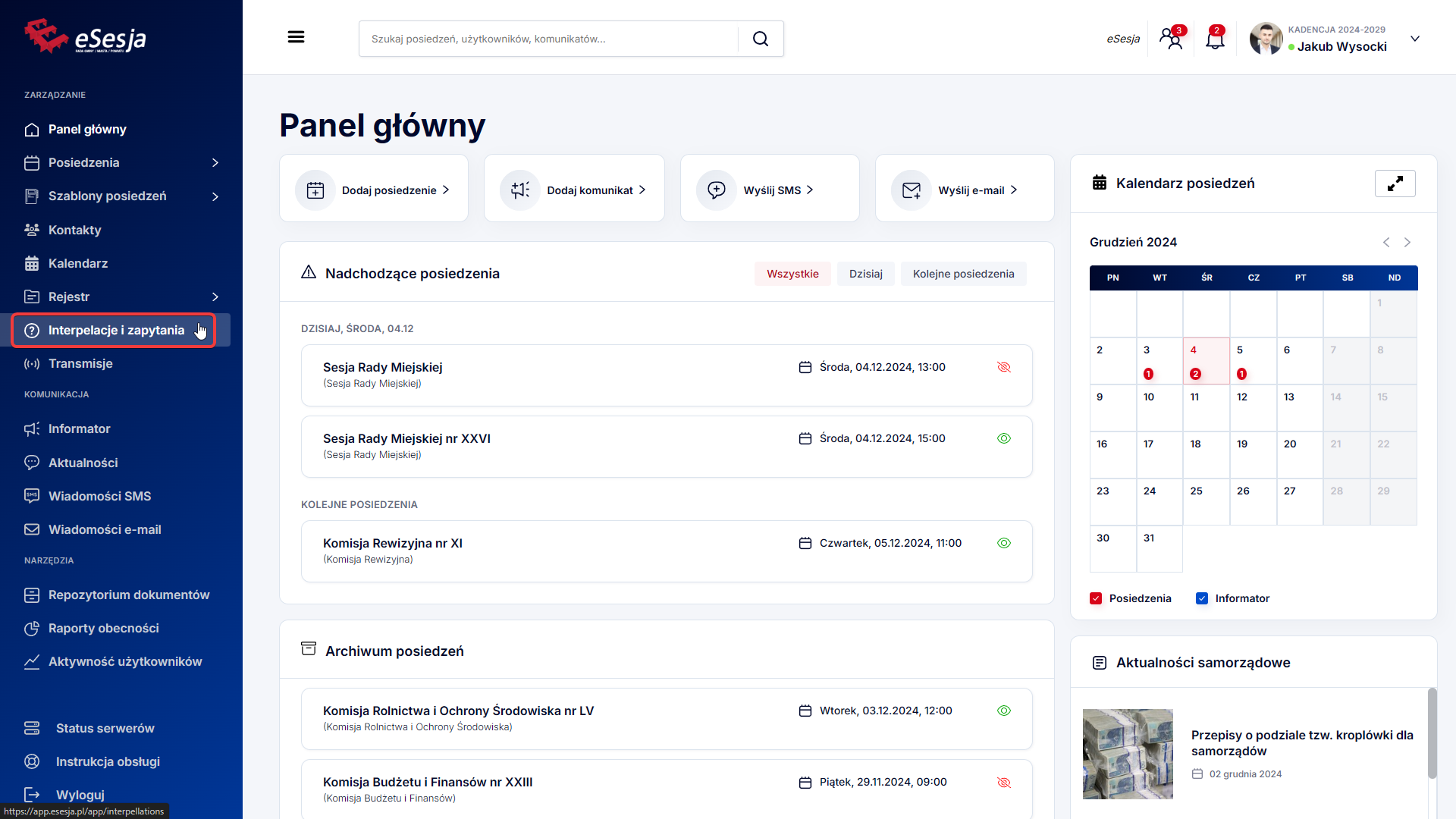Click the money news thumbnail image
Image resolution: width=1456 pixels, height=819 pixels.
(1128, 754)
